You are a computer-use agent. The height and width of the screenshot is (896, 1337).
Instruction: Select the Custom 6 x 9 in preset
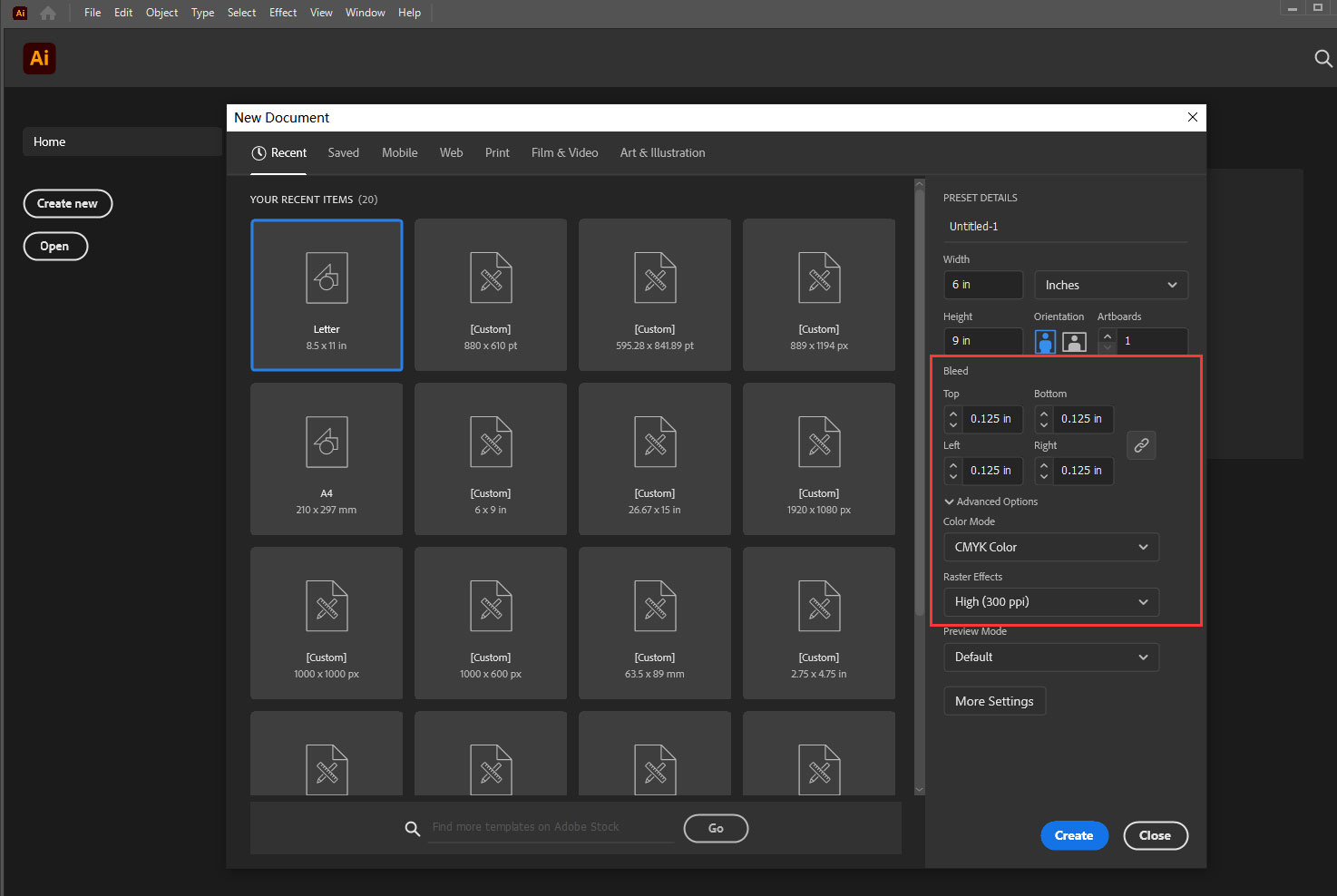(491, 459)
